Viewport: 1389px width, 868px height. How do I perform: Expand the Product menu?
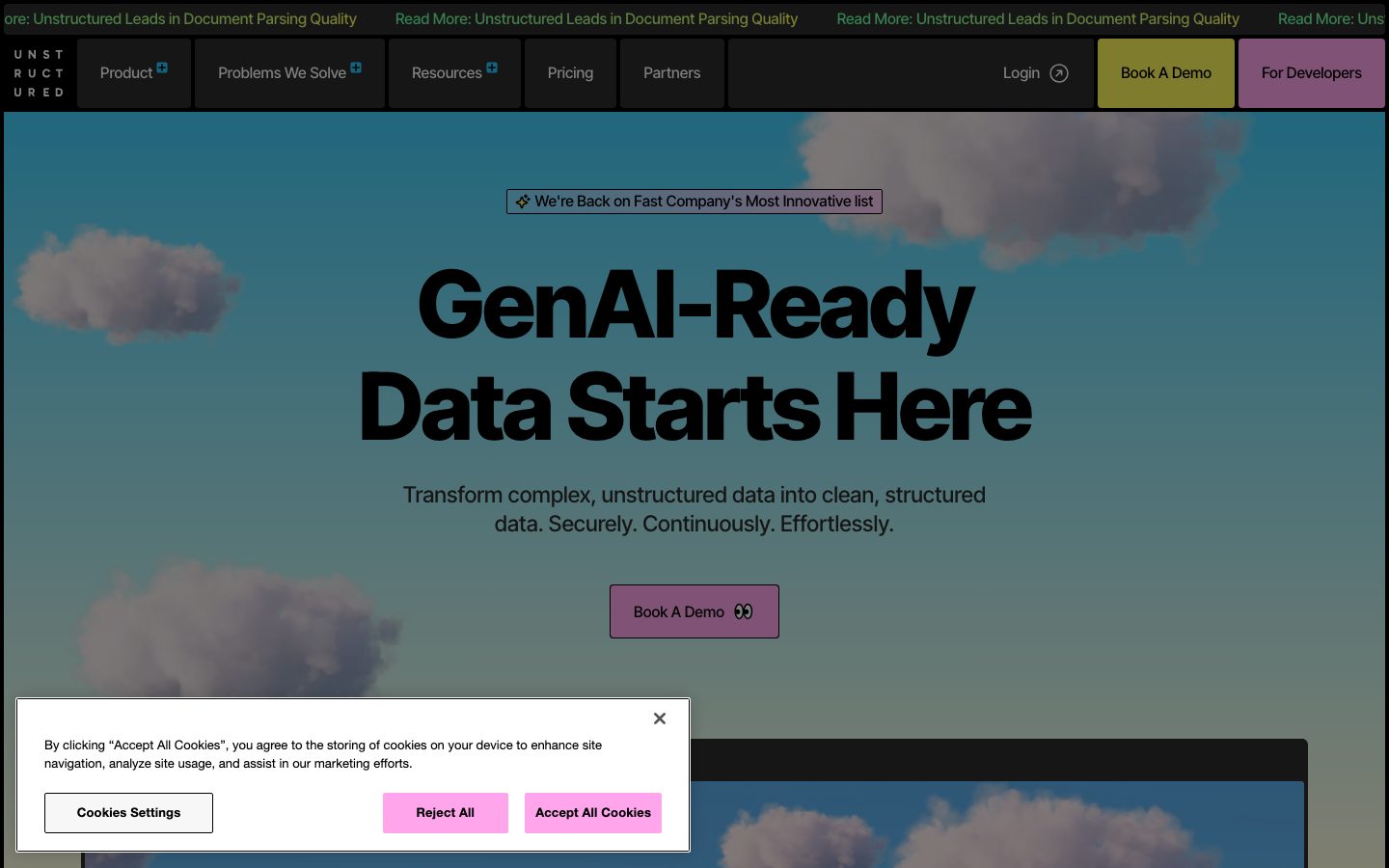pyautogui.click(x=133, y=73)
